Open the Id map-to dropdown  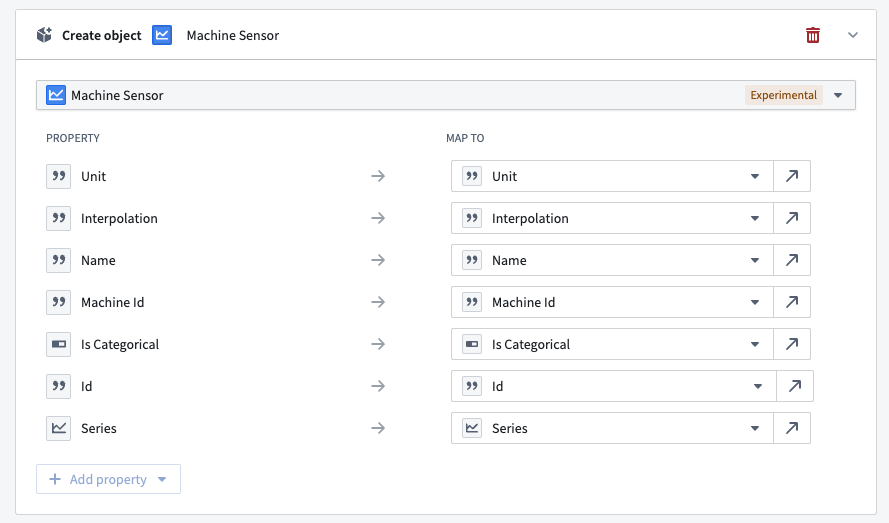point(614,386)
